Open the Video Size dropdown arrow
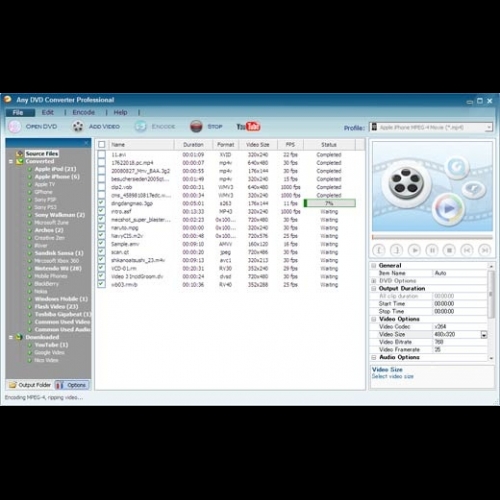Viewport: 500px width, 500px height. tap(484, 334)
